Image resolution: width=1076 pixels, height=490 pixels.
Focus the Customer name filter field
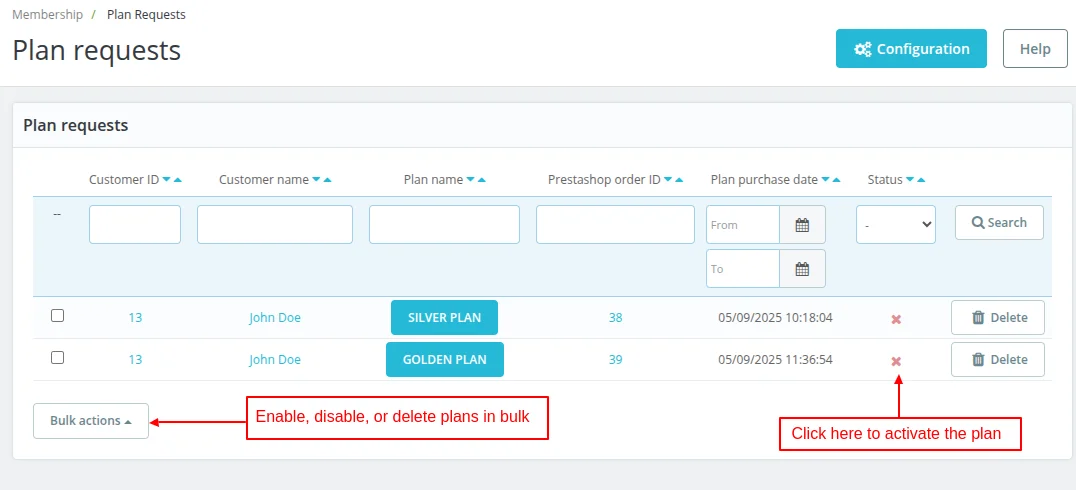coord(275,224)
